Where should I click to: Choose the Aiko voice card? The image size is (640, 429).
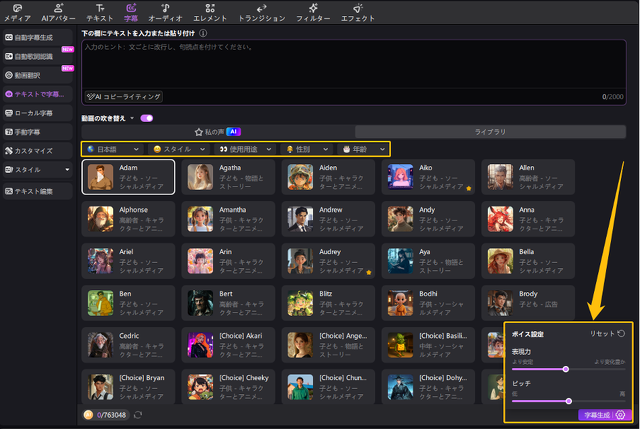click(x=428, y=177)
